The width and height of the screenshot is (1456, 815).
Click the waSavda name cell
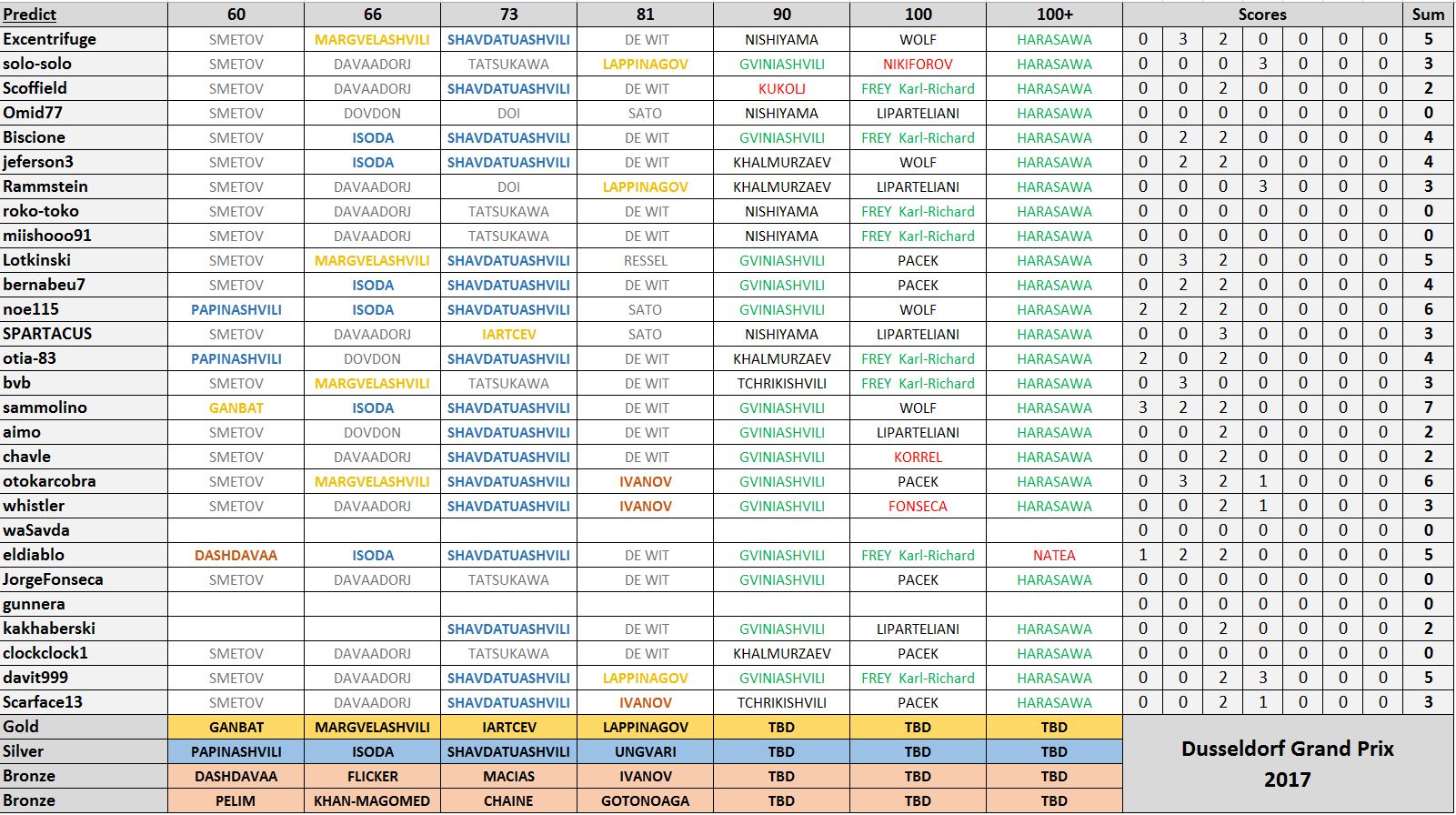[84, 530]
